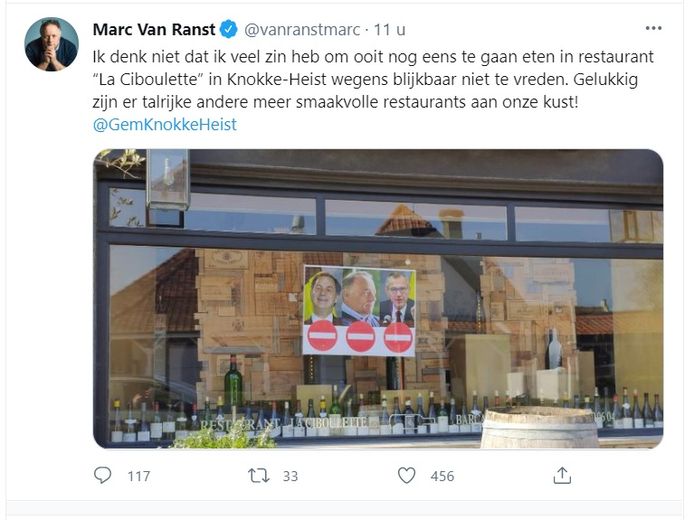694x520 pixels.
Task: Open Marc Van Ranst's profile picture
Action: pos(51,44)
